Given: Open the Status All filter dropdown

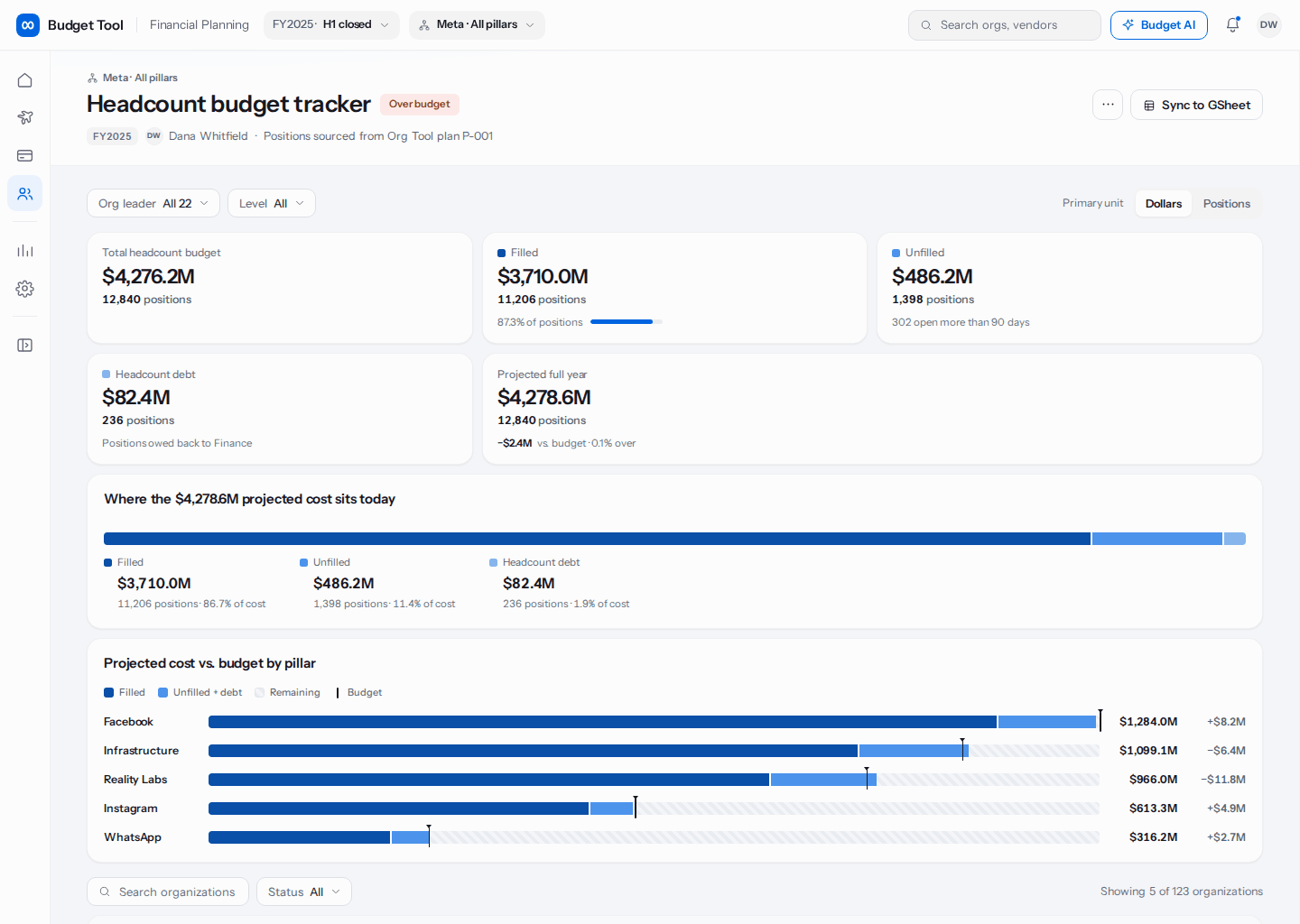Looking at the screenshot, I should 304,892.
